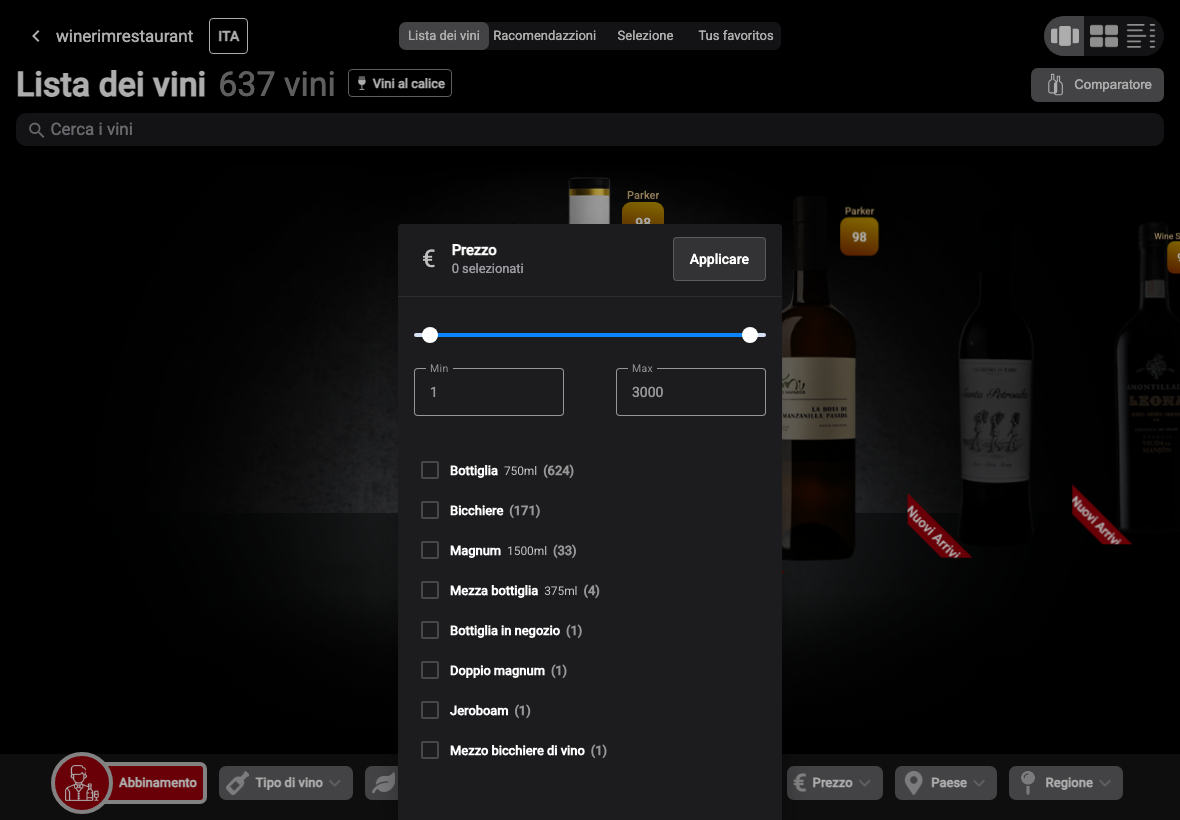This screenshot has height=820, width=1180.
Task: Check the Mezzo bicchiere di vino checkbox
Action: pyautogui.click(x=430, y=750)
